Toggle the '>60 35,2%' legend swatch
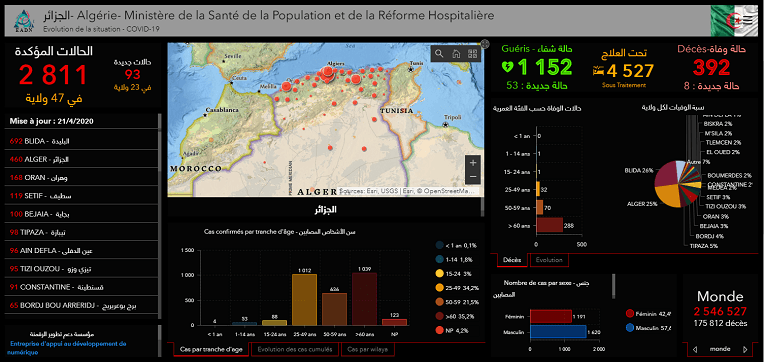The width and height of the screenshot is (764, 362). pyautogui.click(x=440, y=316)
